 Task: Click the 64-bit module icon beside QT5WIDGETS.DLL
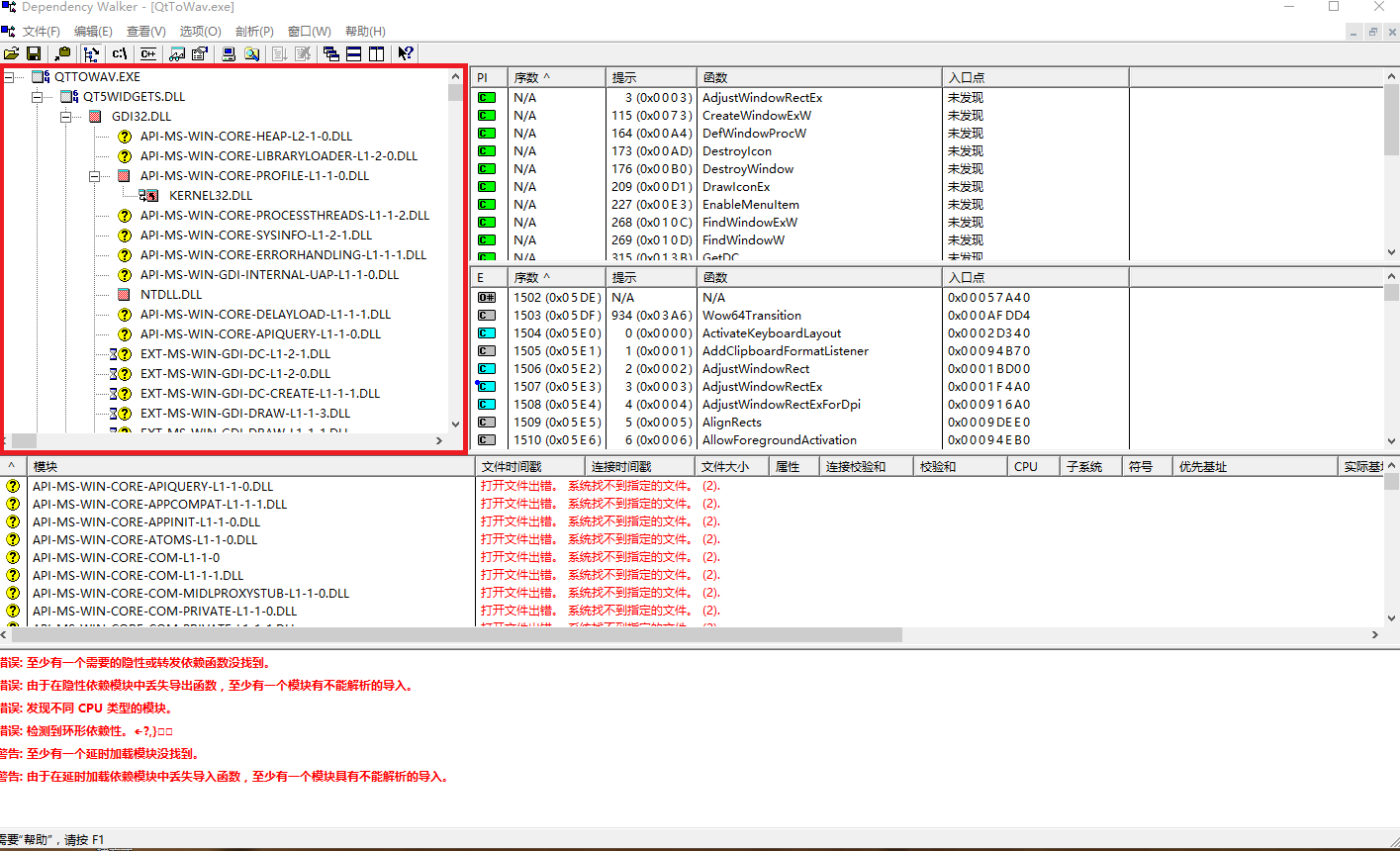(69, 96)
